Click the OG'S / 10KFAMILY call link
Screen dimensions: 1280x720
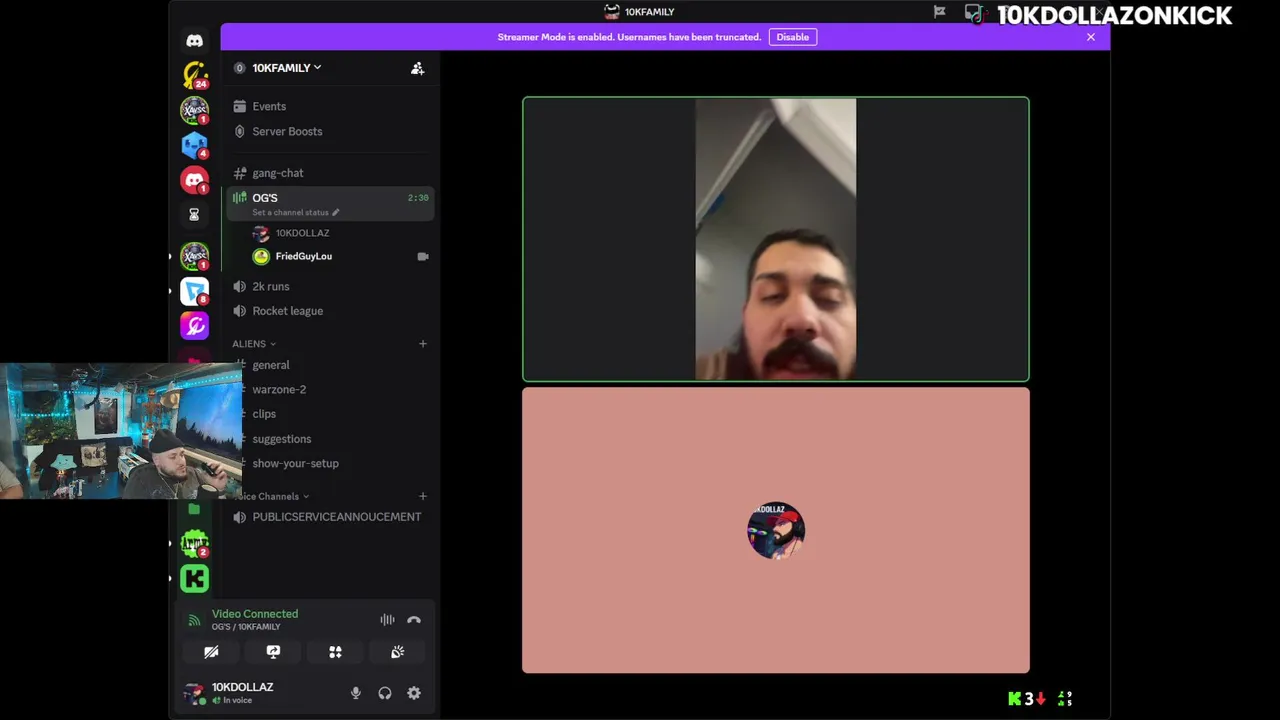pos(246,627)
